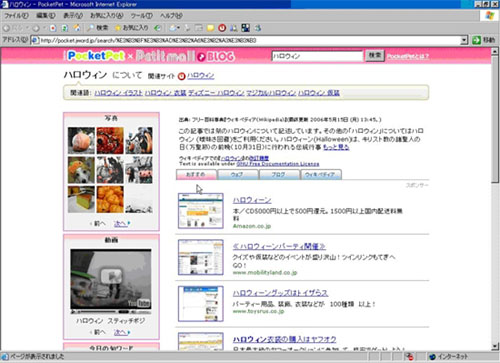500x363 pixels.
Task: Open the Amazon ハロウィーン sponsored link
Action: pos(252,200)
